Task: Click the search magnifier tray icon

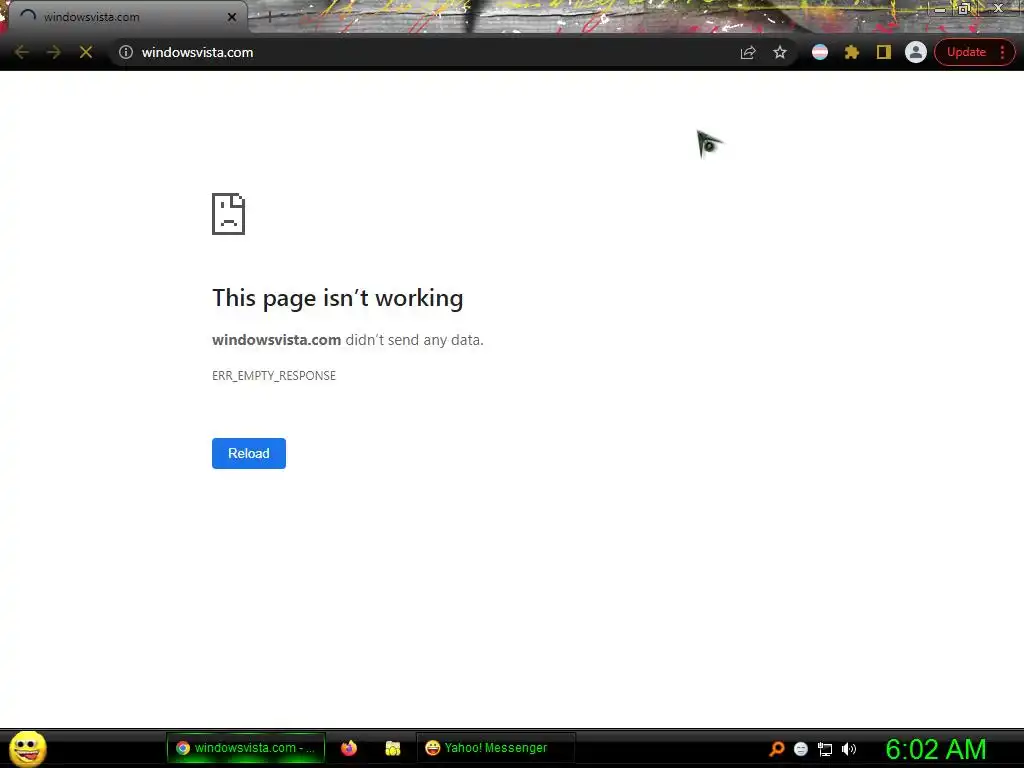Action: pyautogui.click(x=776, y=748)
